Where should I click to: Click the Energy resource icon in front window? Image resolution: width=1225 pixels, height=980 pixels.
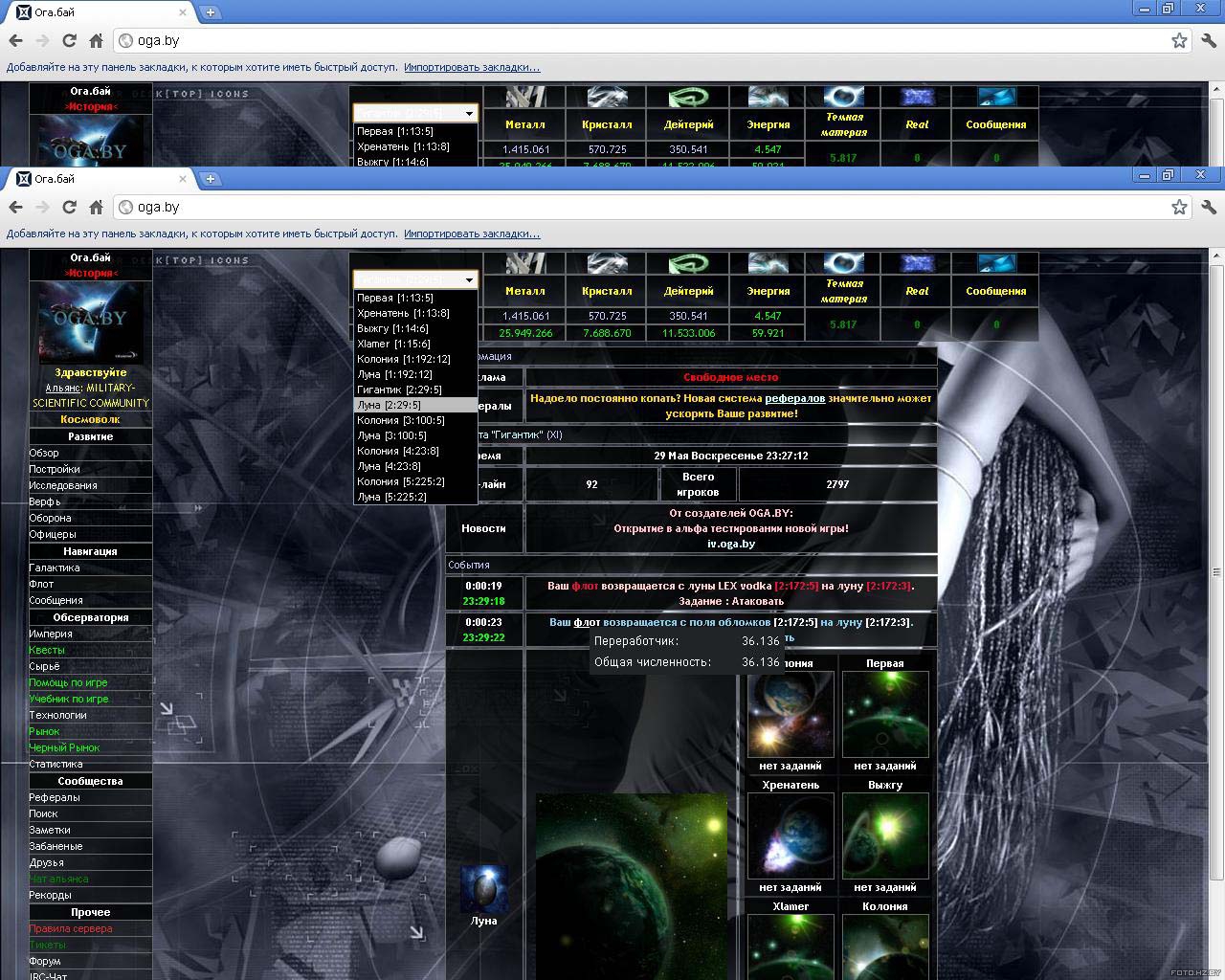768,263
